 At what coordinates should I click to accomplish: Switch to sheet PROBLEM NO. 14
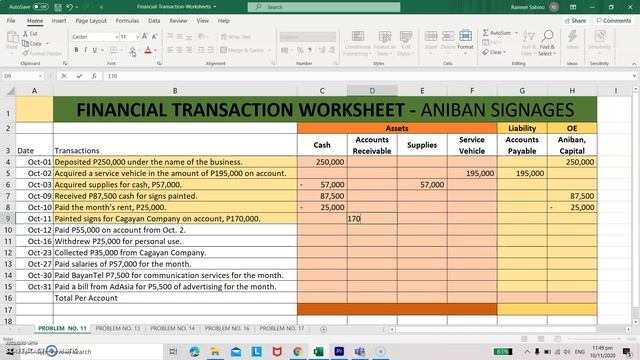(x=172, y=328)
